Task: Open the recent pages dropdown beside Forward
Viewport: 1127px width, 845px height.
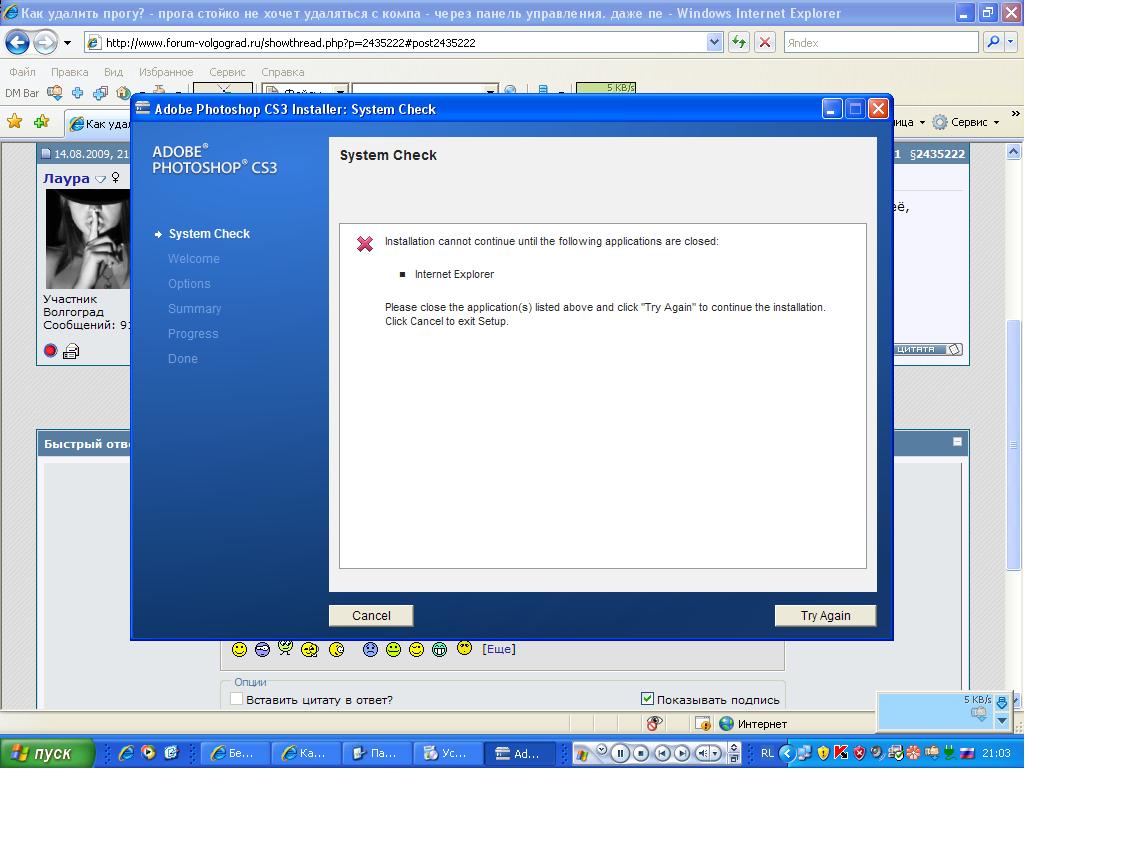Action: [68, 43]
